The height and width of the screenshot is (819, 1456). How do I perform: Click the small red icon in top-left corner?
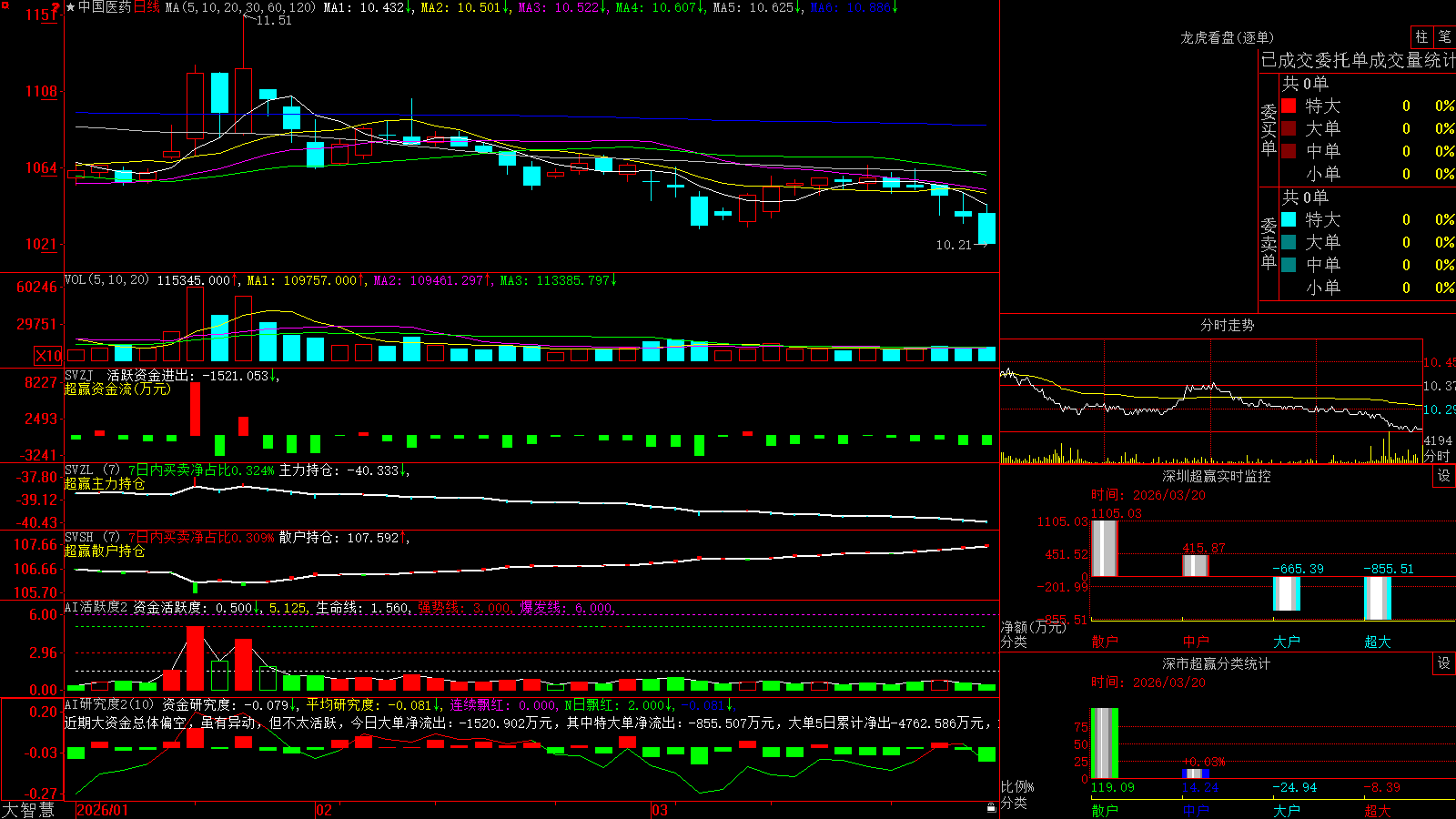pyautogui.click(x=5, y=5)
